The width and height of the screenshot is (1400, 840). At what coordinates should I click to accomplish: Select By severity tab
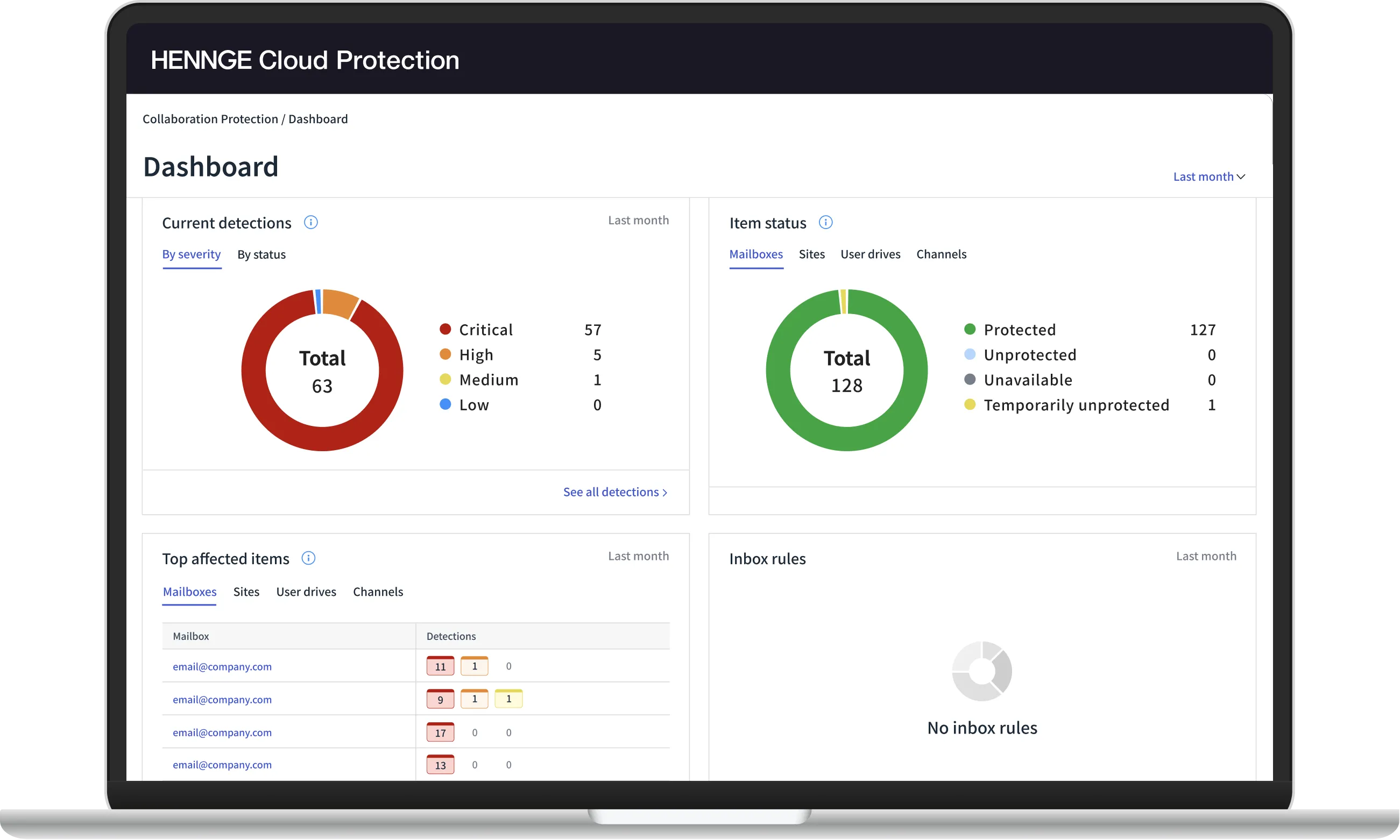pyautogui.click(x=192, y=255)
